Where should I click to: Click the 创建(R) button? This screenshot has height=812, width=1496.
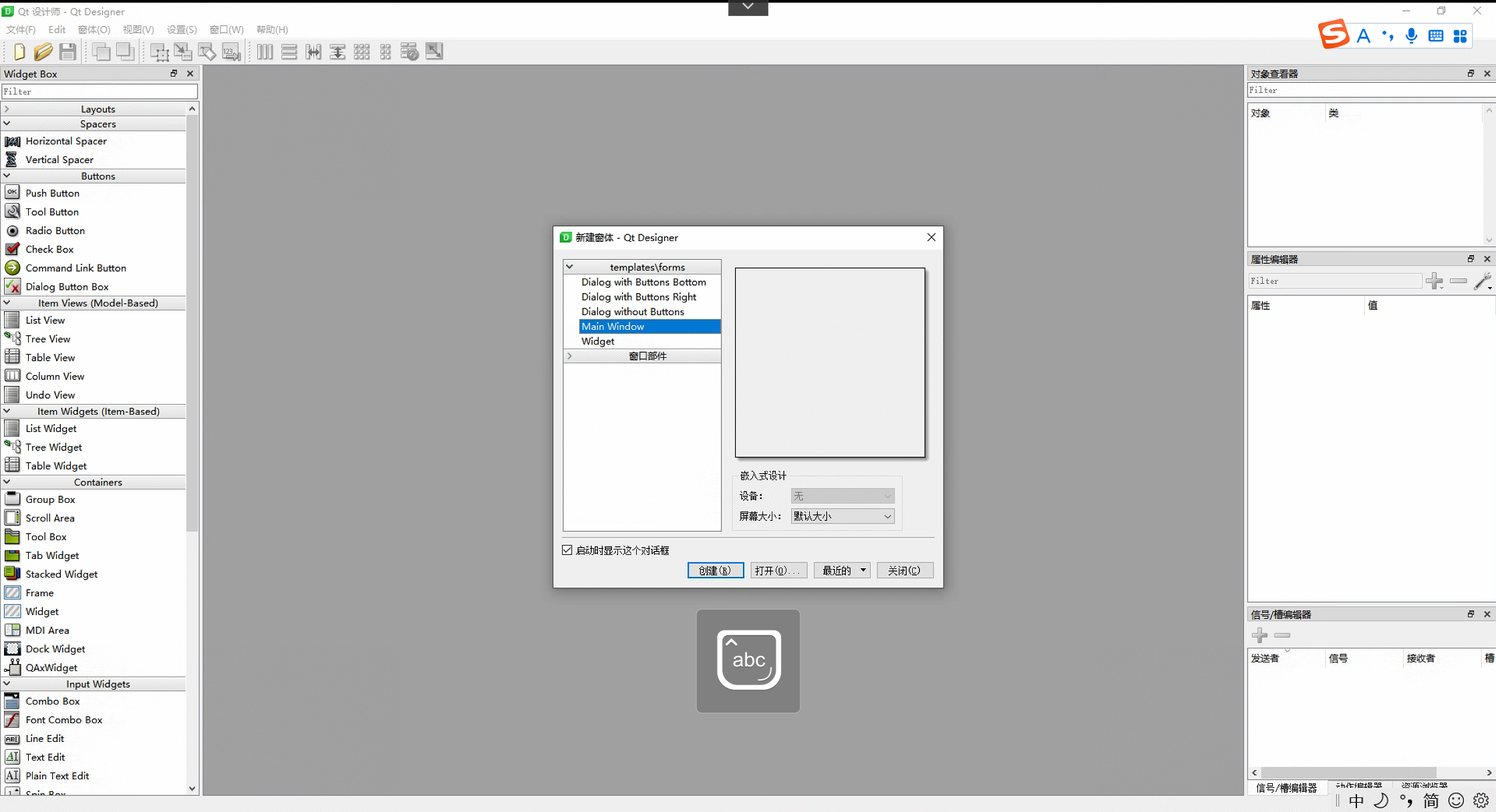(715, 570)
